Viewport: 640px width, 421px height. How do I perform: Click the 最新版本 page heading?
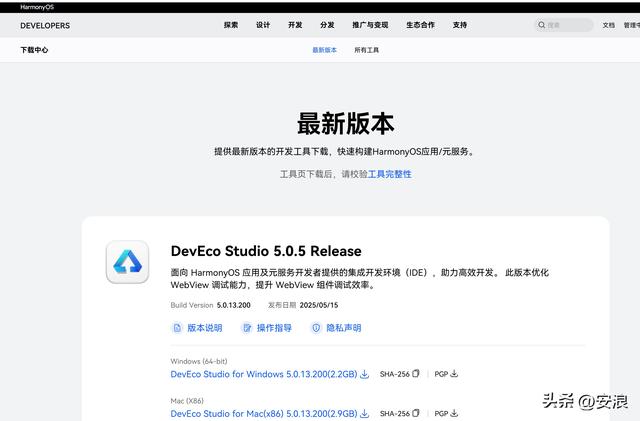(x=345, y=124)
